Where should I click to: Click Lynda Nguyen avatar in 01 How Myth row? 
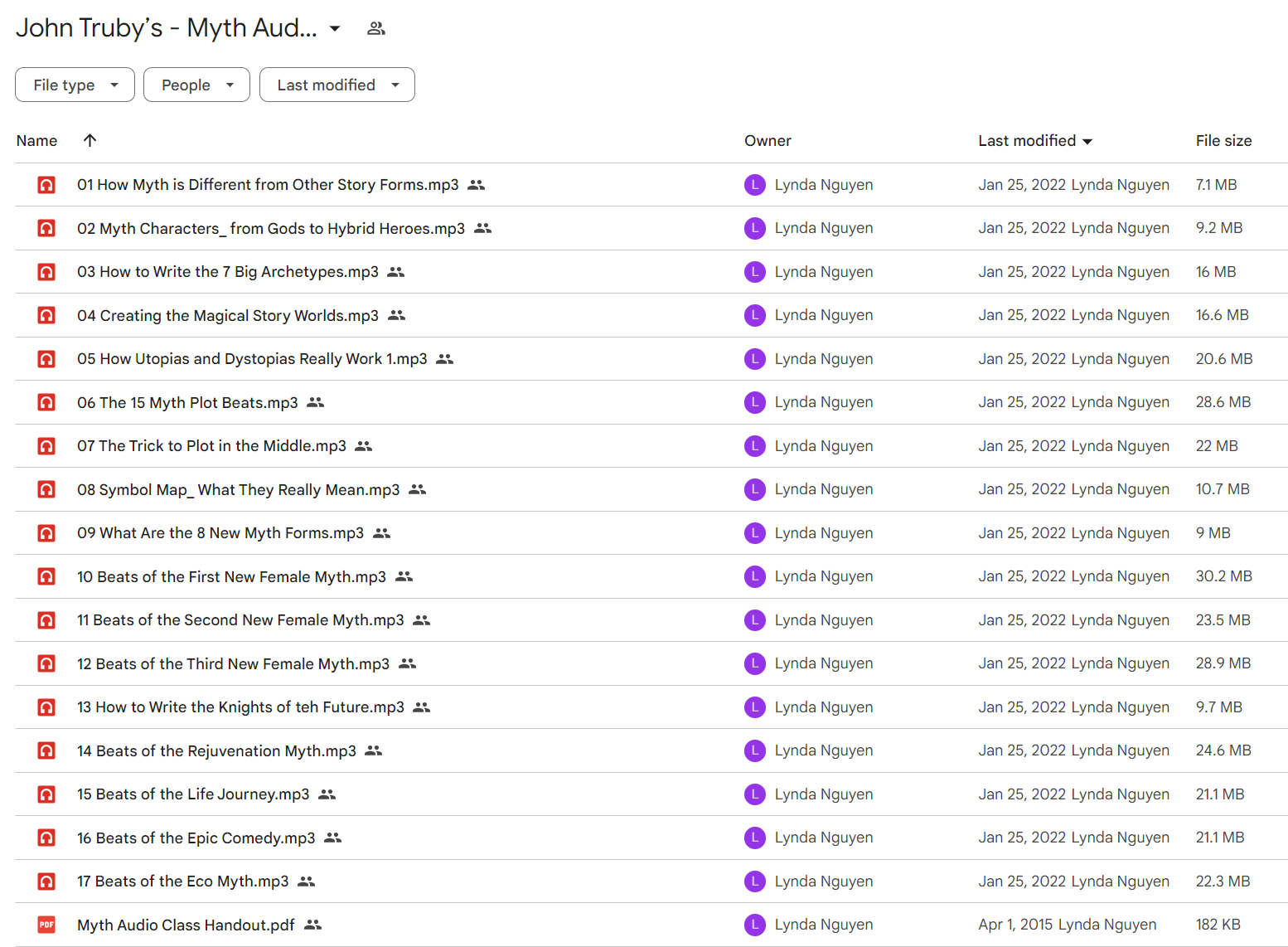point(754,185)
